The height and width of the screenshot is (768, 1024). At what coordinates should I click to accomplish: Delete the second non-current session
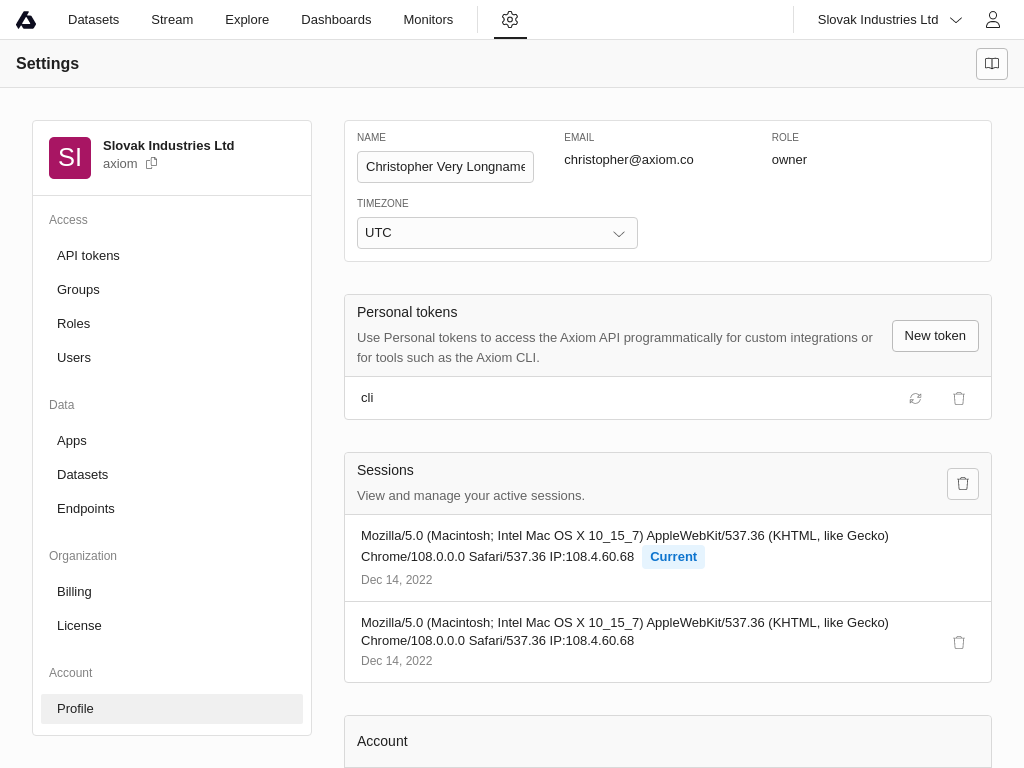[959, 642]
